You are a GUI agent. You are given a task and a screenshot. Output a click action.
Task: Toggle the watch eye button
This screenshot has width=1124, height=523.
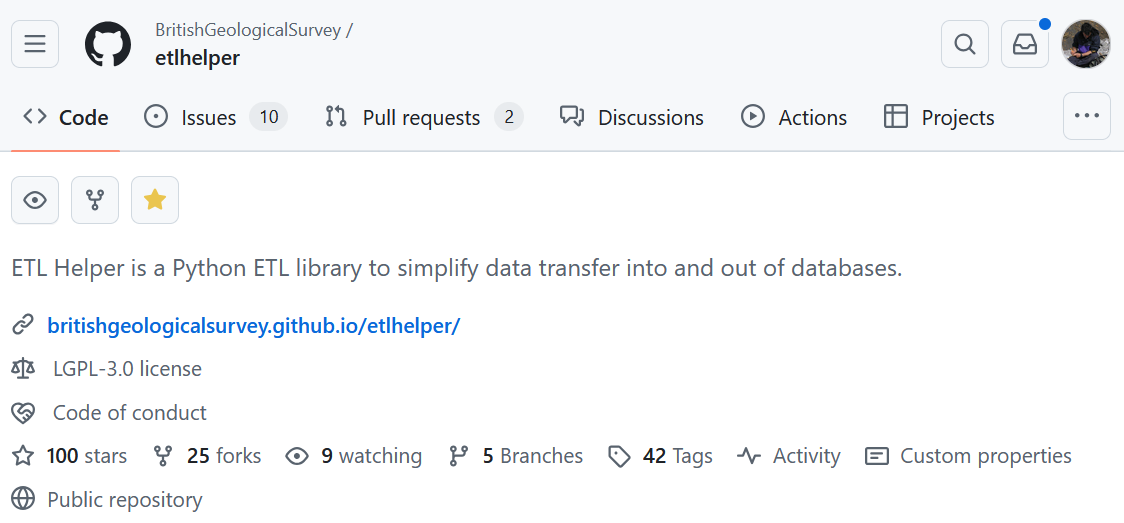coord(35,200)
